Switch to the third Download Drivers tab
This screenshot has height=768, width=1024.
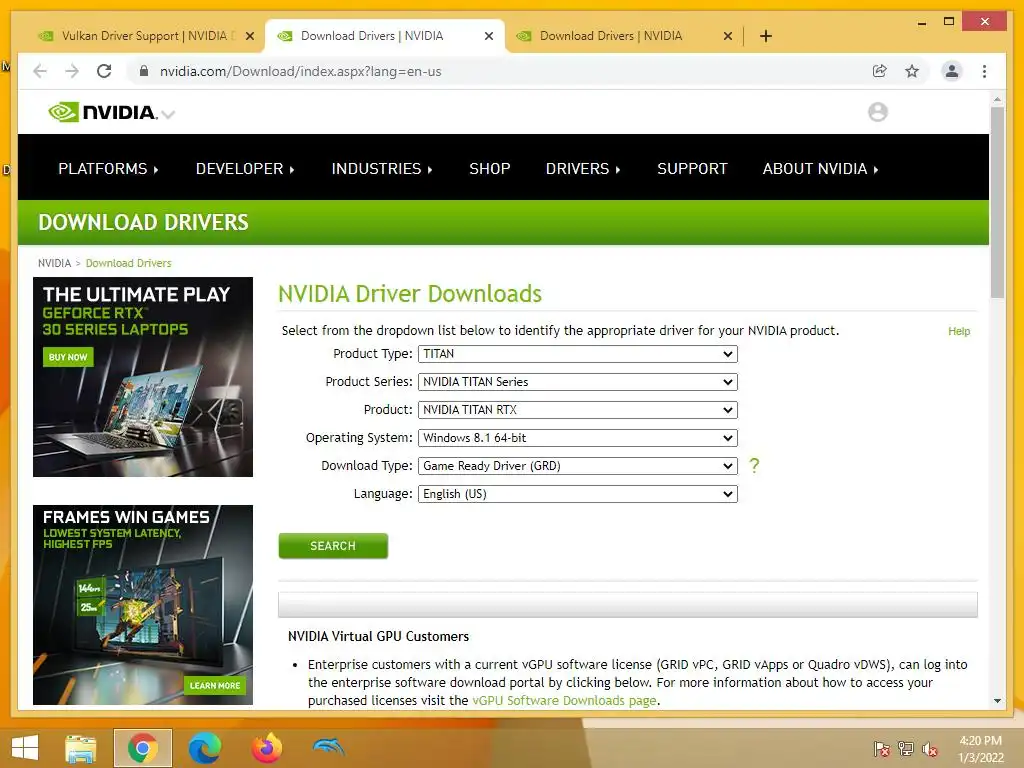pos(611,36)
